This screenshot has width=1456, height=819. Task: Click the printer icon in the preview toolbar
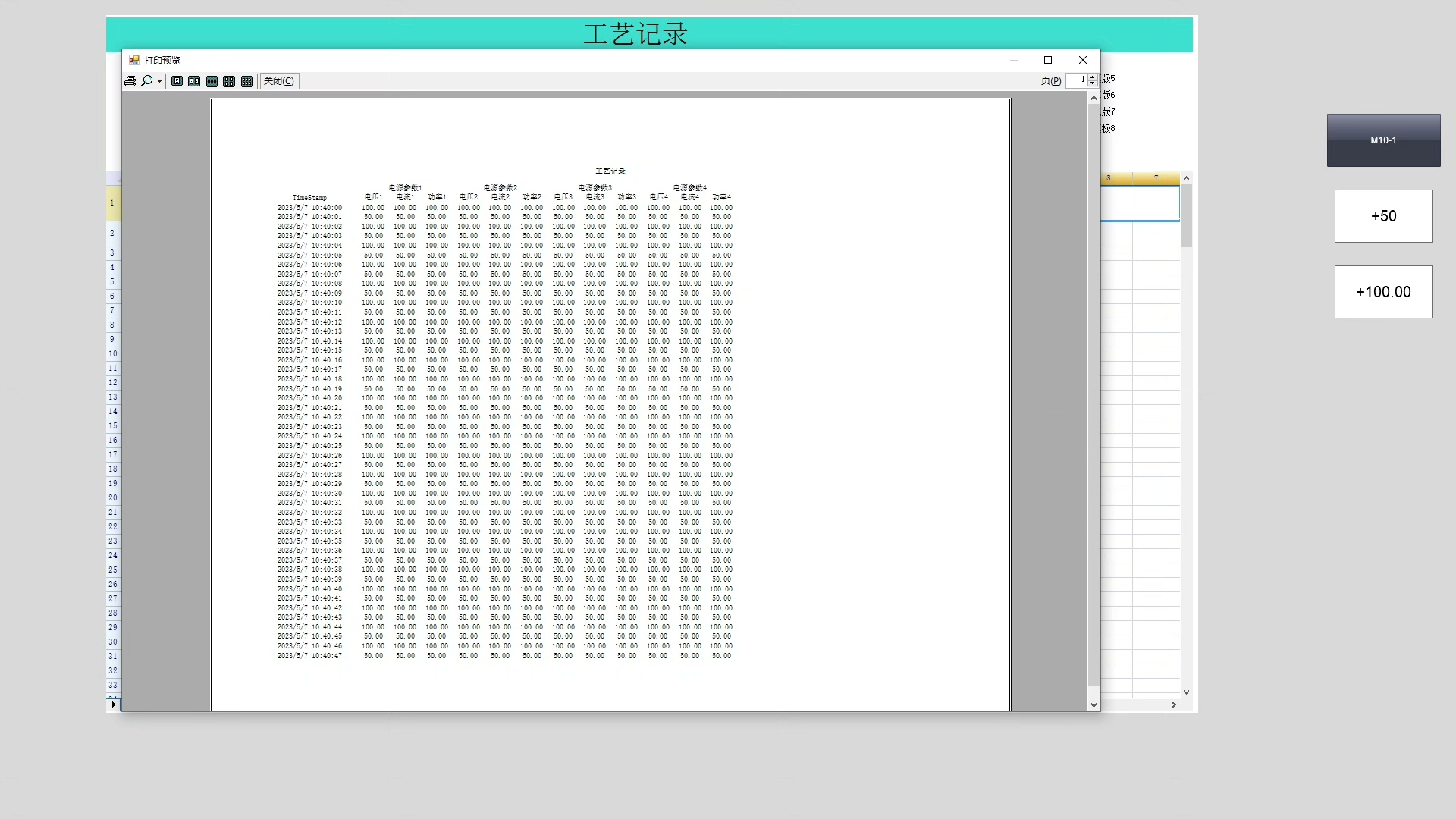point(130,81)
